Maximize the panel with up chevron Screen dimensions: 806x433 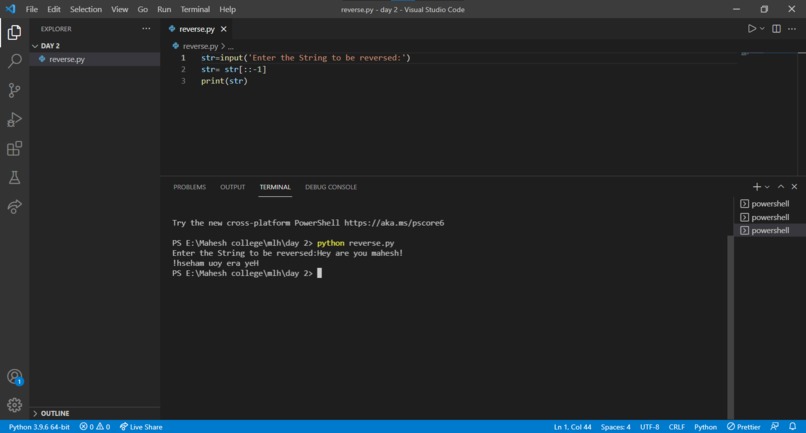point(781,187)
